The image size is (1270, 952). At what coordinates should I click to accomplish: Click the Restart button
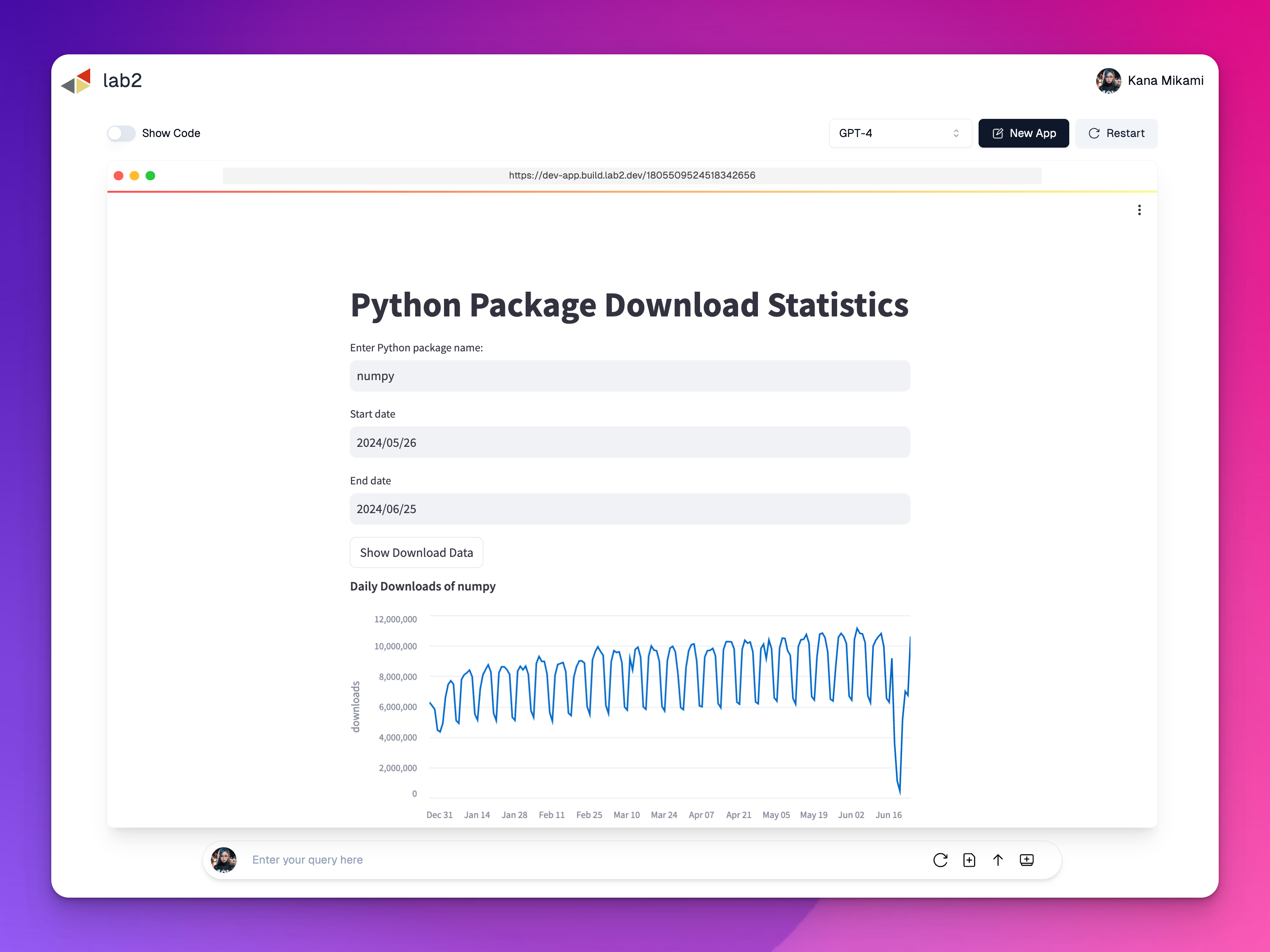coord(1116,133)
